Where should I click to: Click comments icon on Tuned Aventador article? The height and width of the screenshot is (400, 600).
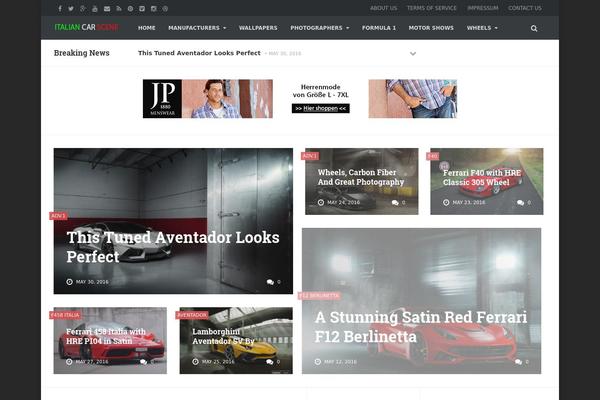click(270, 282)
